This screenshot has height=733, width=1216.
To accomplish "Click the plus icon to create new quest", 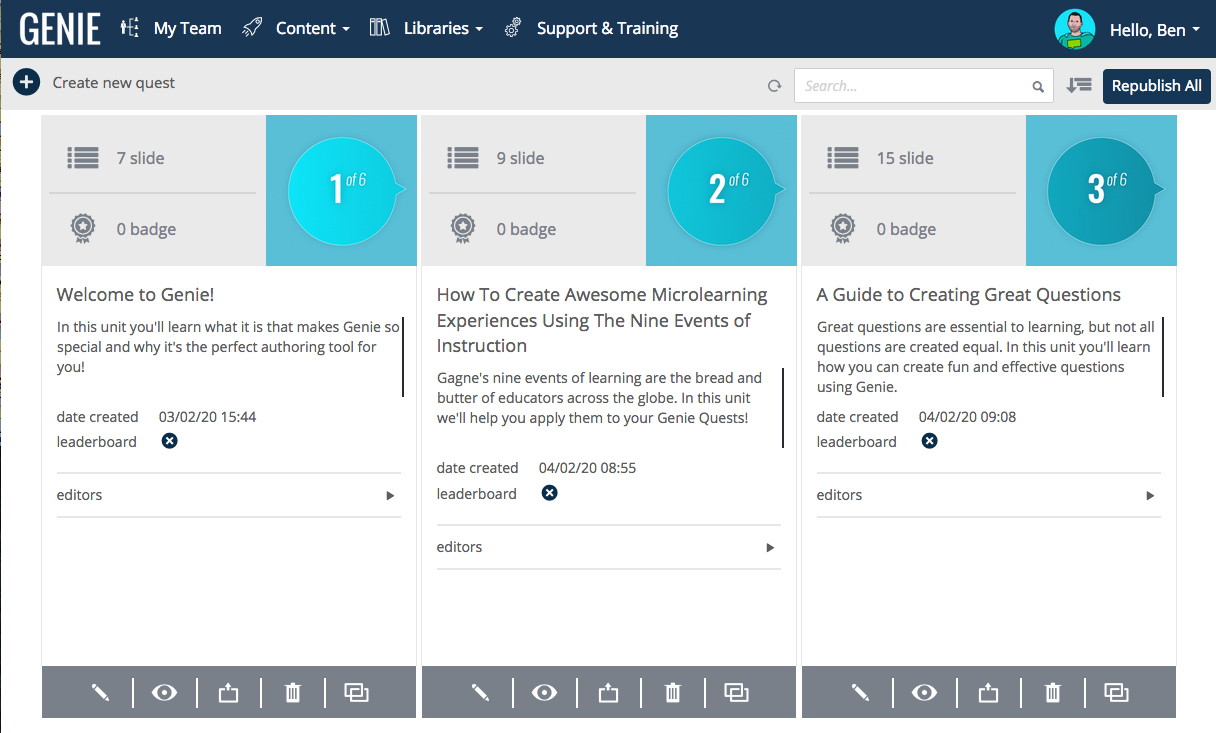I will 27,83.
